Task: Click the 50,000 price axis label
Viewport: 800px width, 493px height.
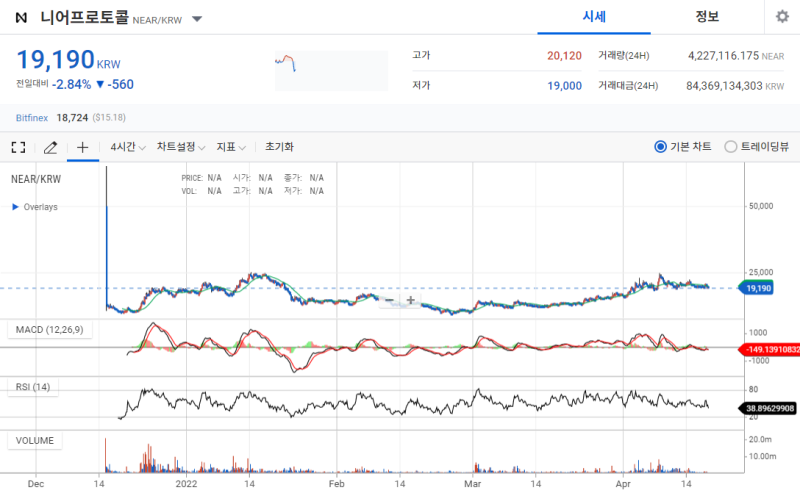Action: [761, 206]
